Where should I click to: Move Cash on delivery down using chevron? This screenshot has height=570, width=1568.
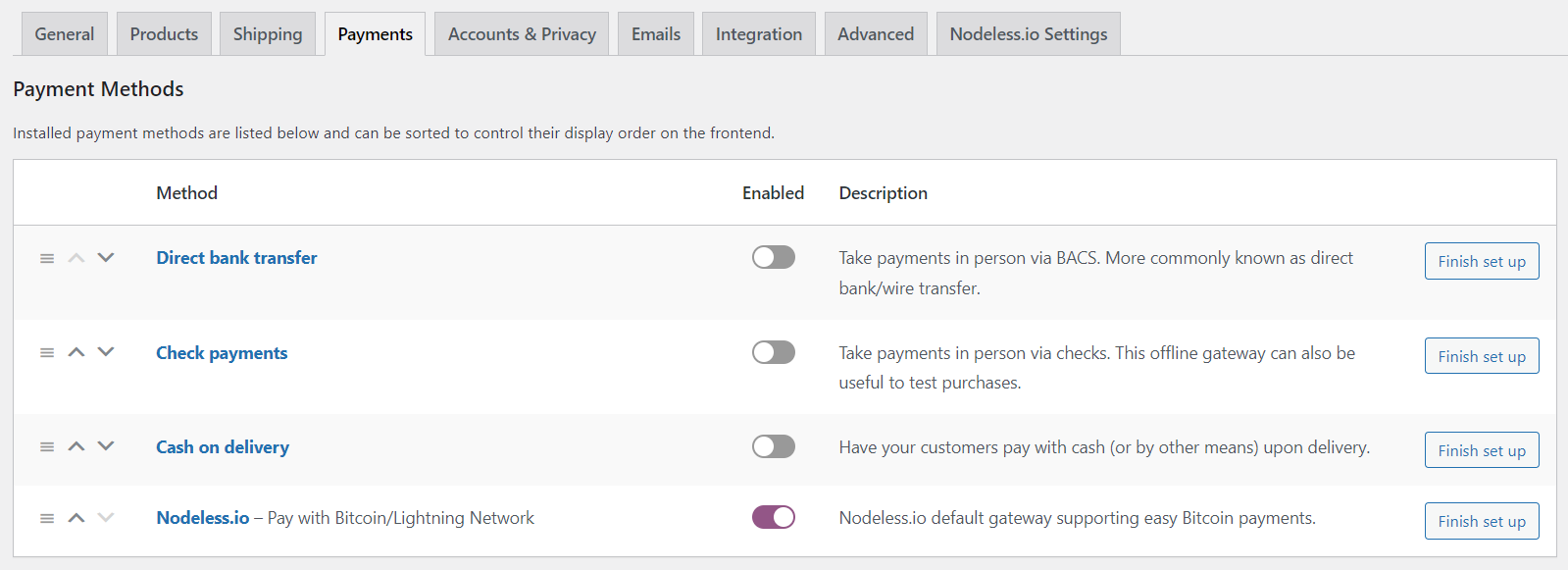pyautogui.click(x=106, y=446)
